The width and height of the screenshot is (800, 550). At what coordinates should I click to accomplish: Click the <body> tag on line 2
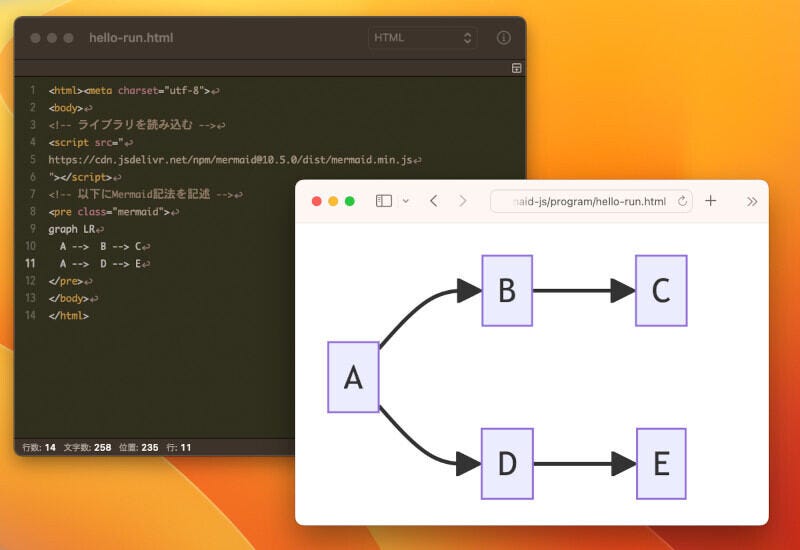coord(65,108)
